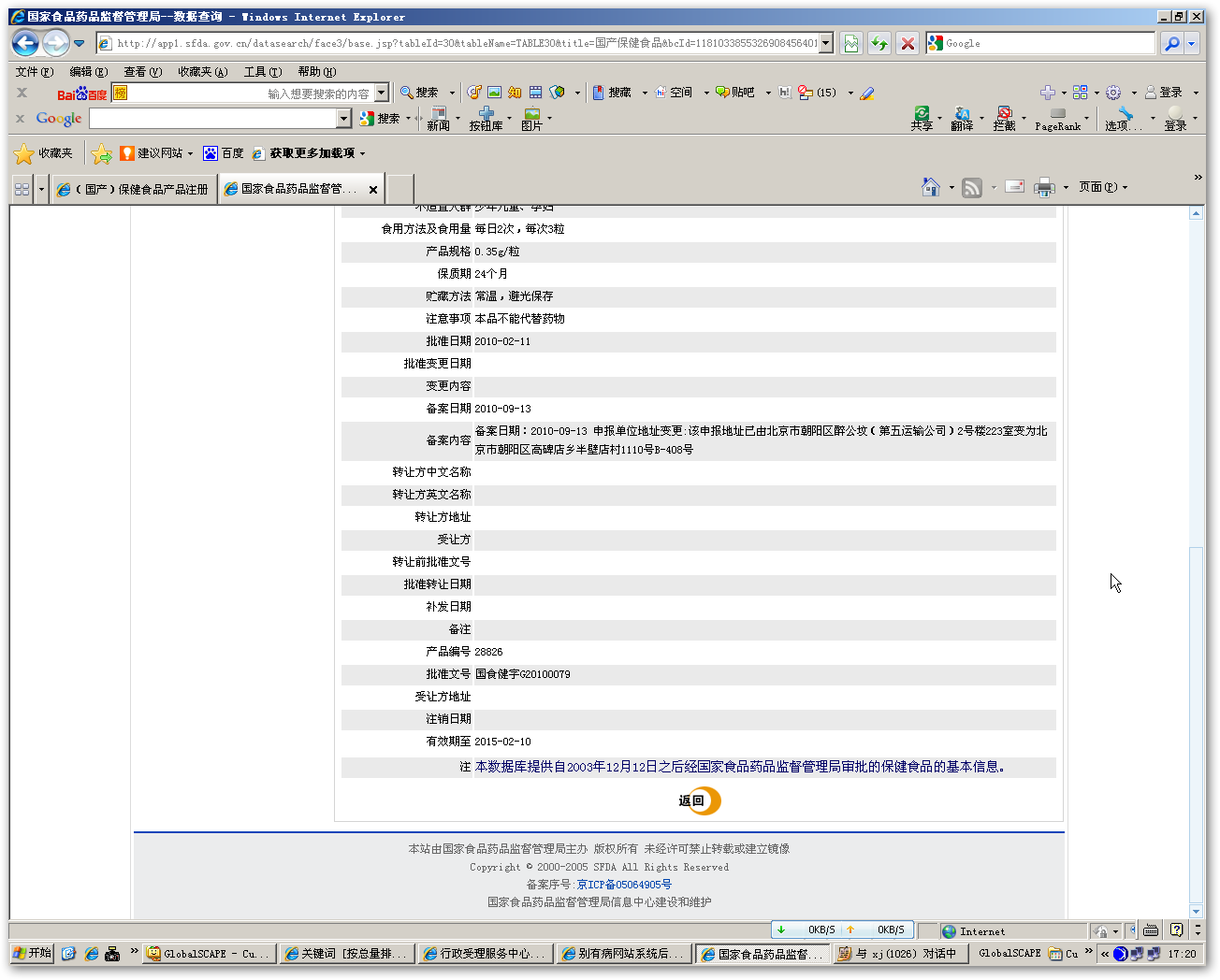1220x980 pixels.
Task: Click the Print icon in command bar
Action: (1044, 187)
